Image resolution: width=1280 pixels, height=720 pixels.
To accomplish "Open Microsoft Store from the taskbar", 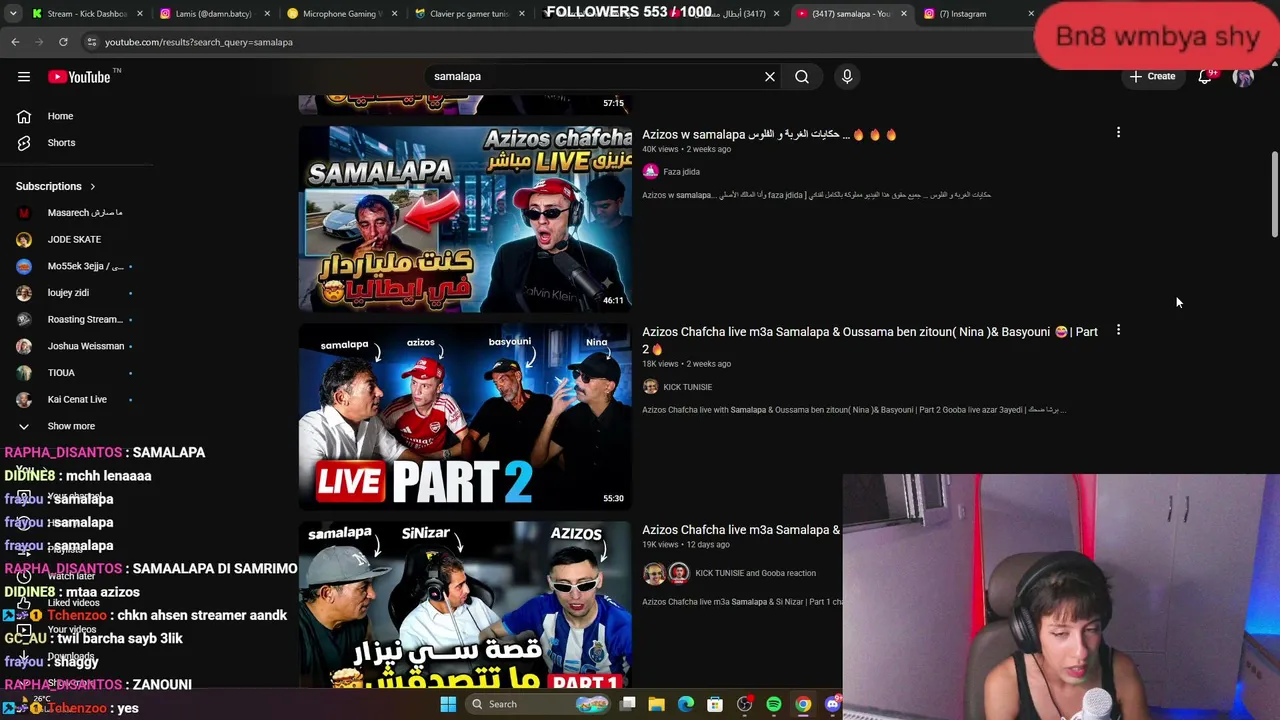I will (715, 704).
